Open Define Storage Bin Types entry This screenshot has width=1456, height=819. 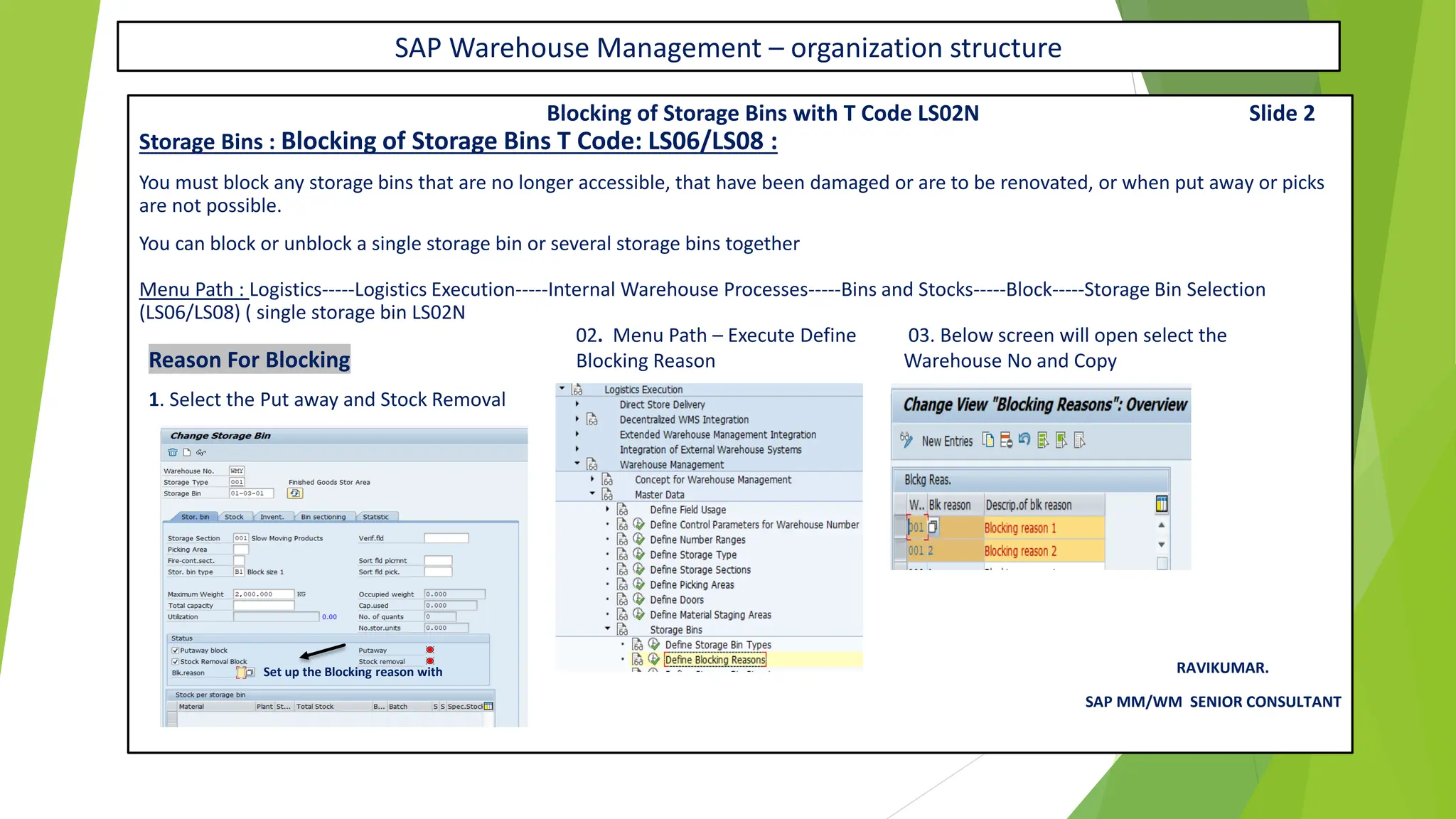pos(718,645)
